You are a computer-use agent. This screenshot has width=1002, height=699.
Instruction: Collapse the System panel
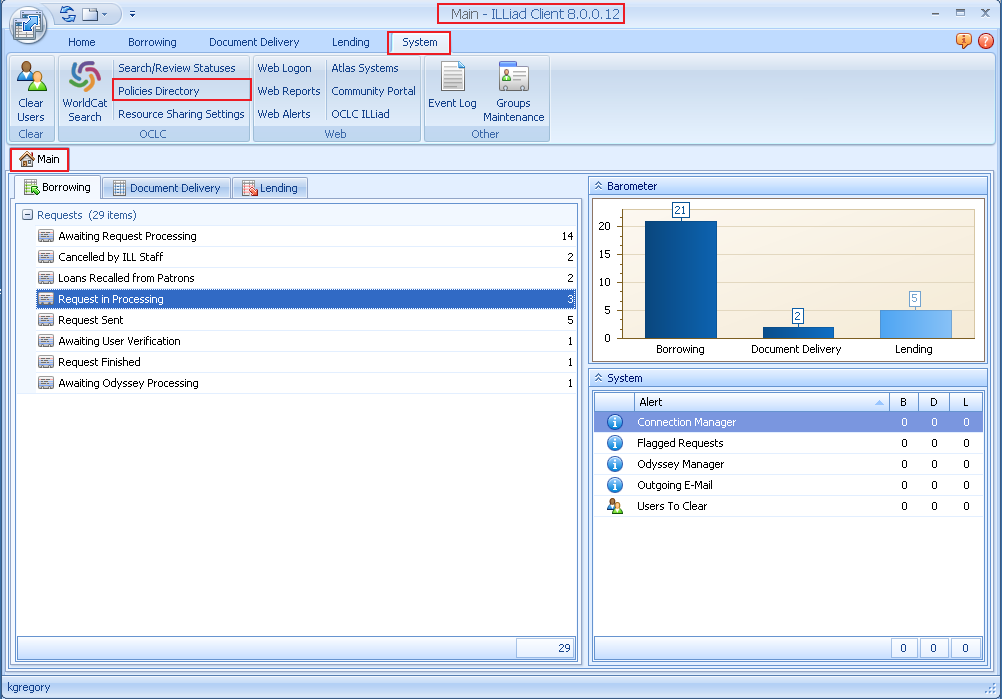point(598,378)
